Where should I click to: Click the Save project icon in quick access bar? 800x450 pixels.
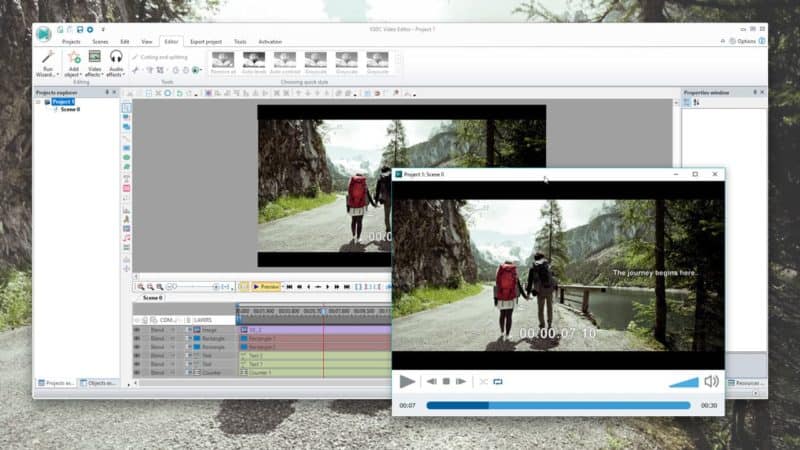(x=80, y=30)
